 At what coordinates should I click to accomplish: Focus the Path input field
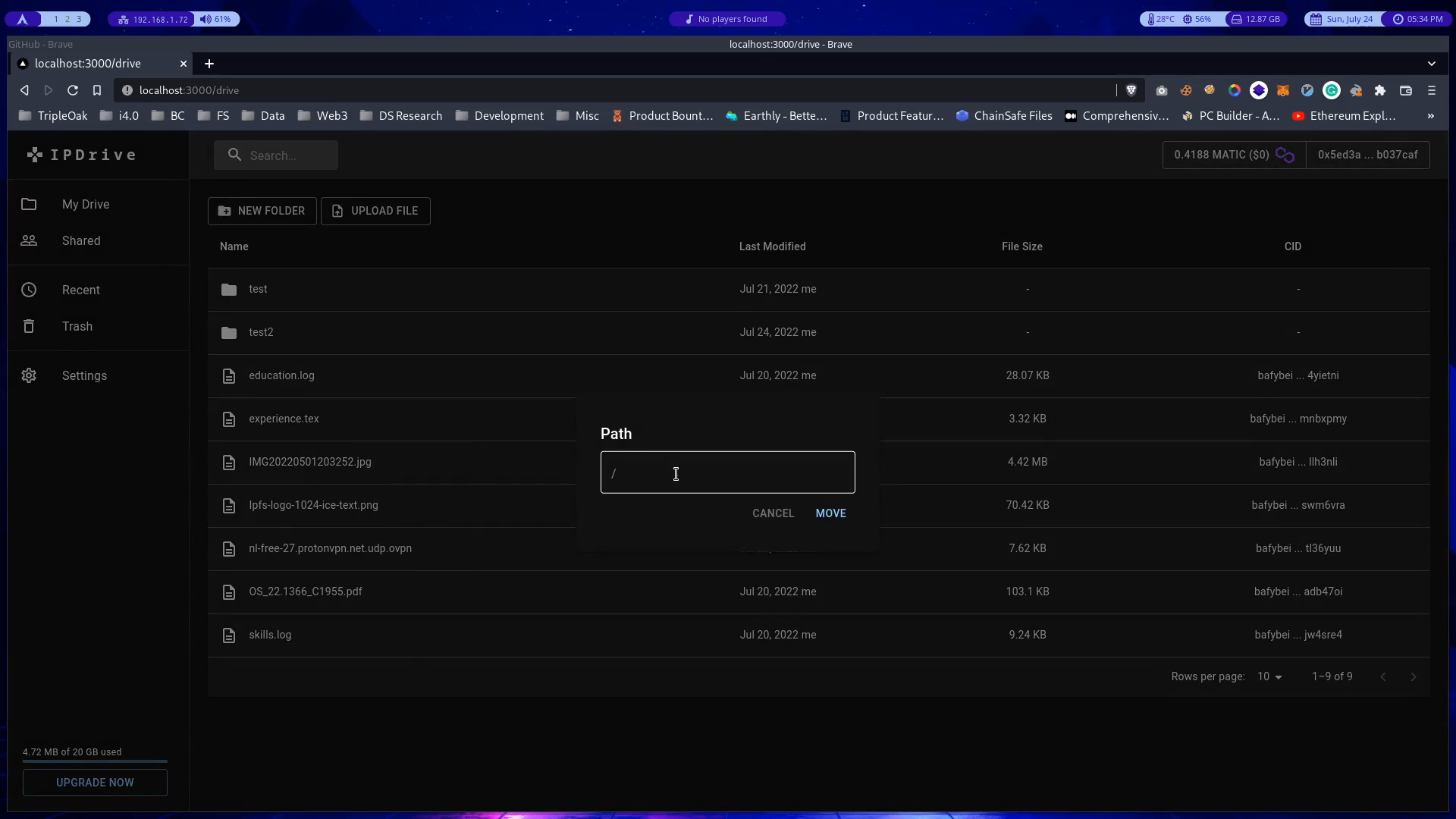click(x=727, y=472)
